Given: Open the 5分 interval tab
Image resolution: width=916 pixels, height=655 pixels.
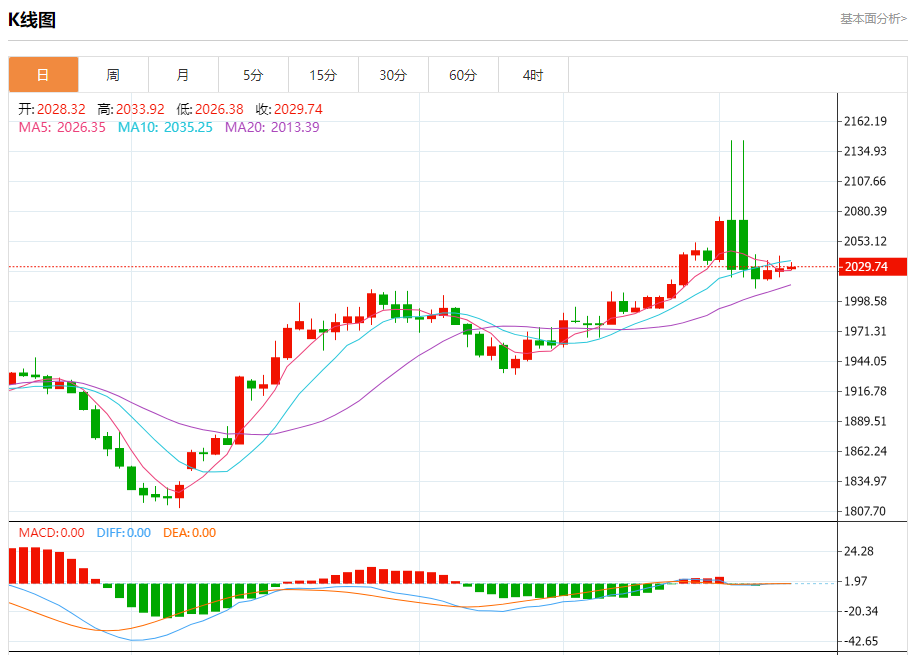Looking at the screenshot, I should (x=254, y=75).
